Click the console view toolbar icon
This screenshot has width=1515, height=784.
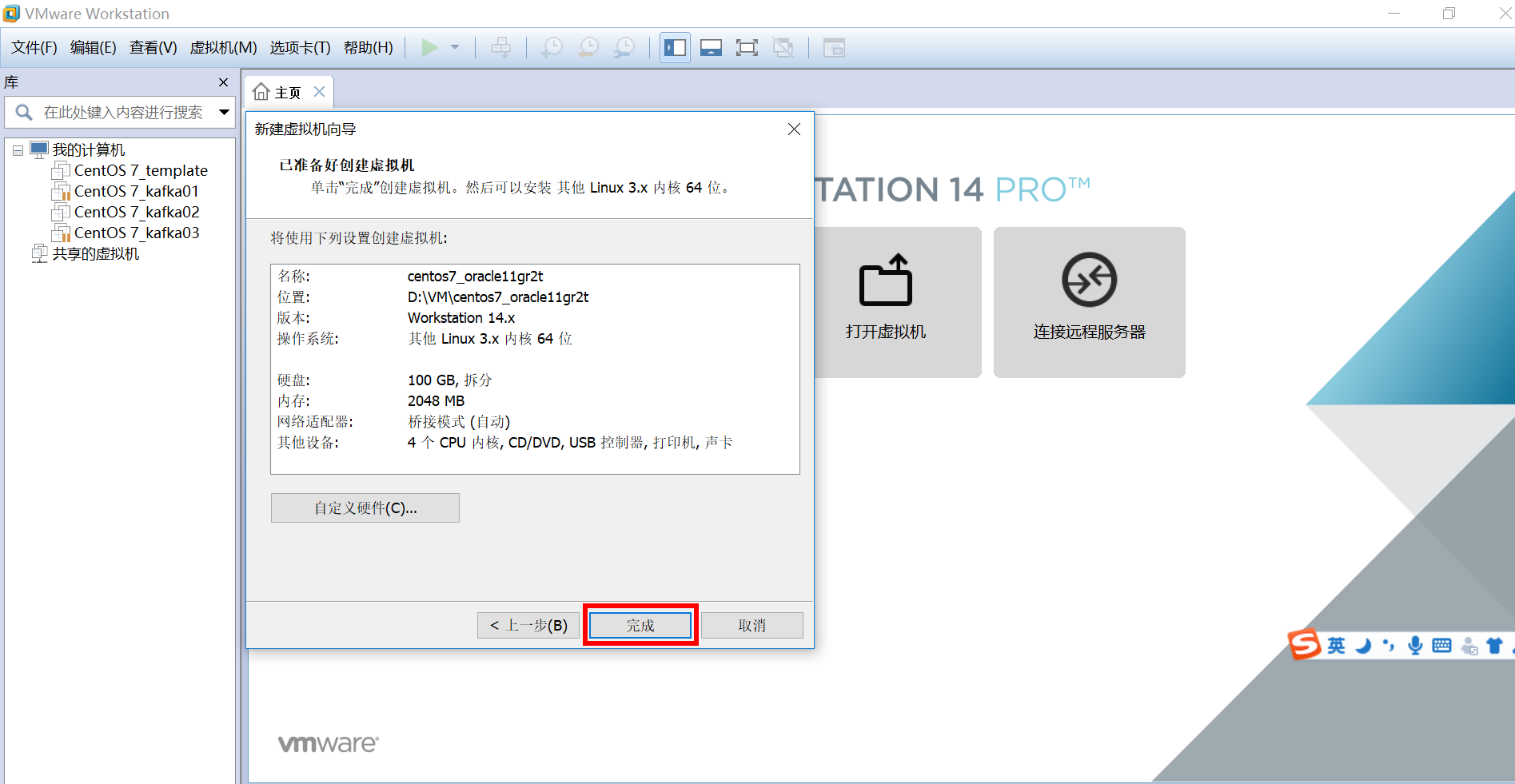tap(834, 48)
